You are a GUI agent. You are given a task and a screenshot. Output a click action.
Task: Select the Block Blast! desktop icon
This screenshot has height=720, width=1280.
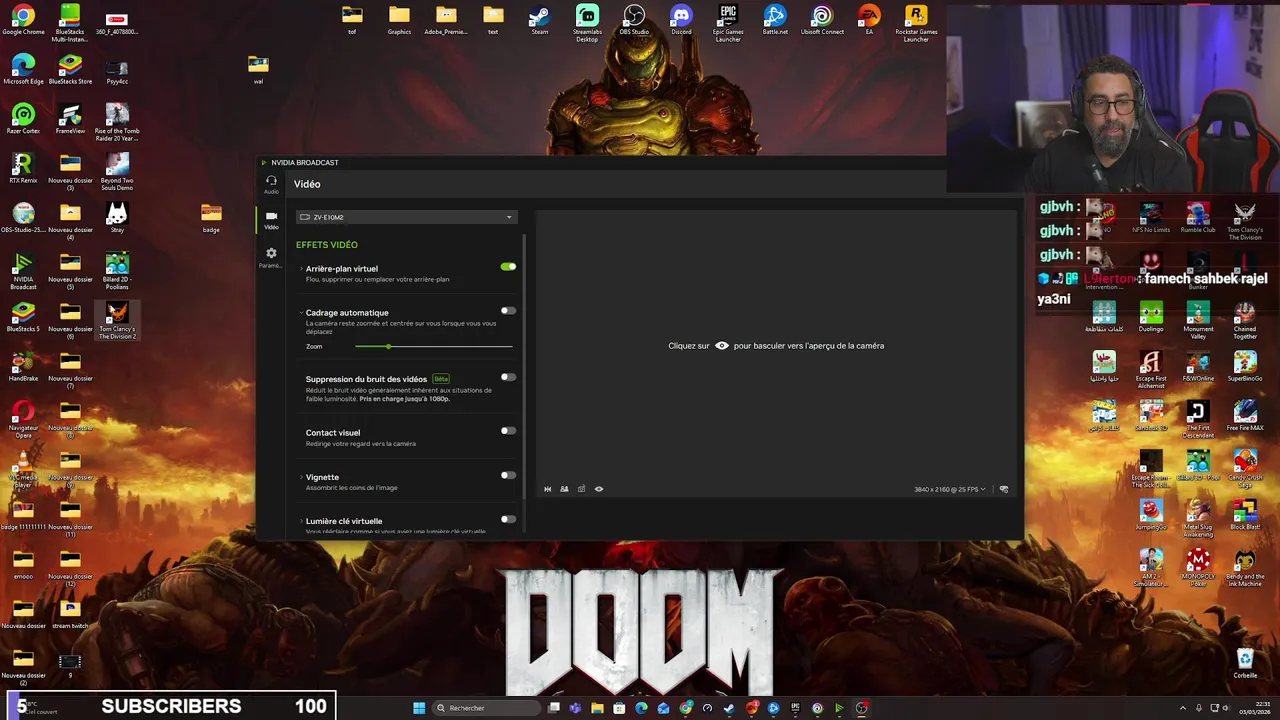click(x=1245, y=514)
